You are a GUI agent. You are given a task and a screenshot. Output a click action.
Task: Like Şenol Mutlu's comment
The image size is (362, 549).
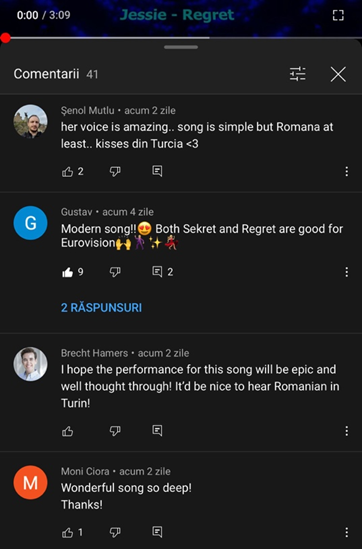pos(67,172)
